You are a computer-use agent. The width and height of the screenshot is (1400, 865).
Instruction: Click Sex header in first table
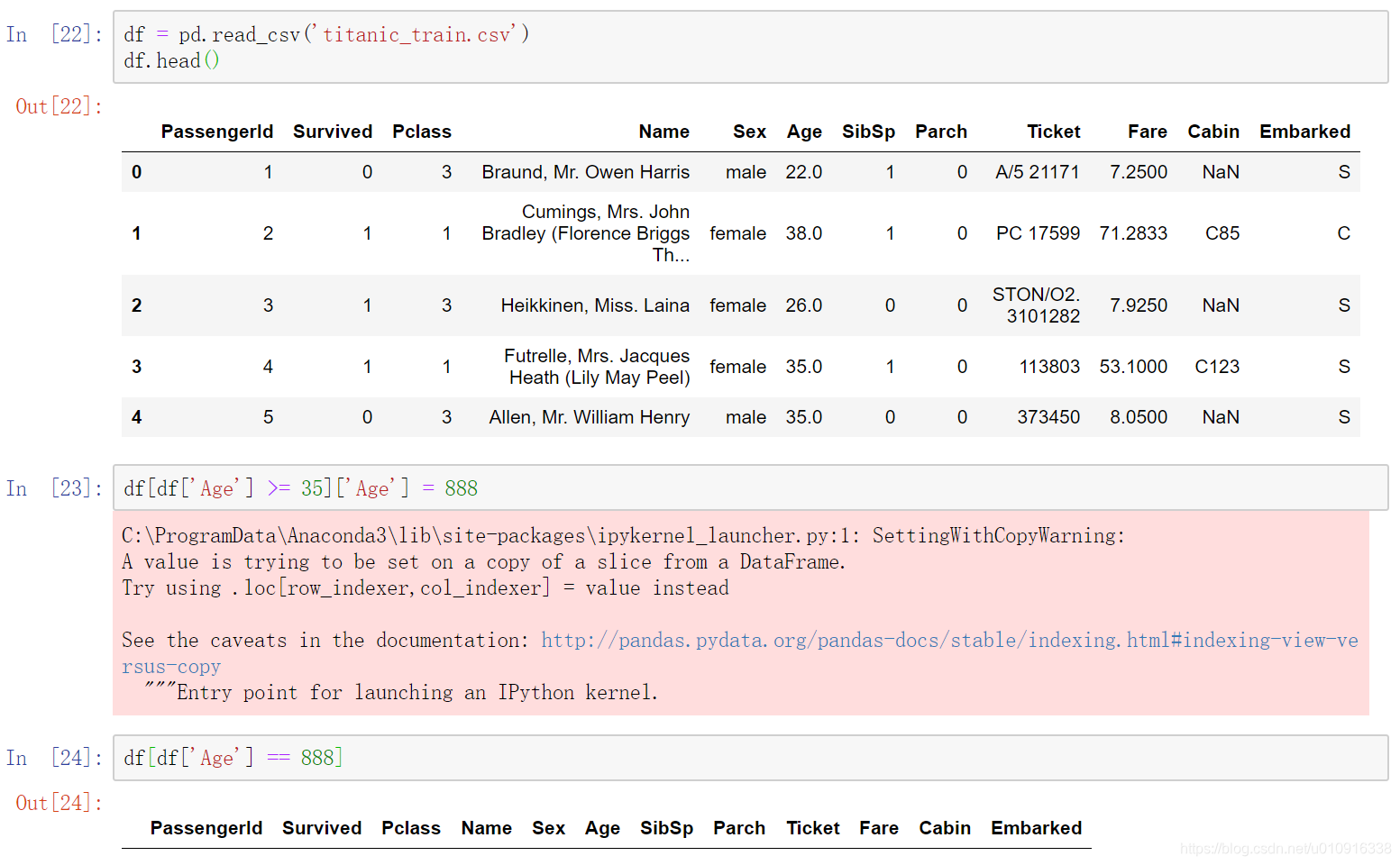(749, 132)
